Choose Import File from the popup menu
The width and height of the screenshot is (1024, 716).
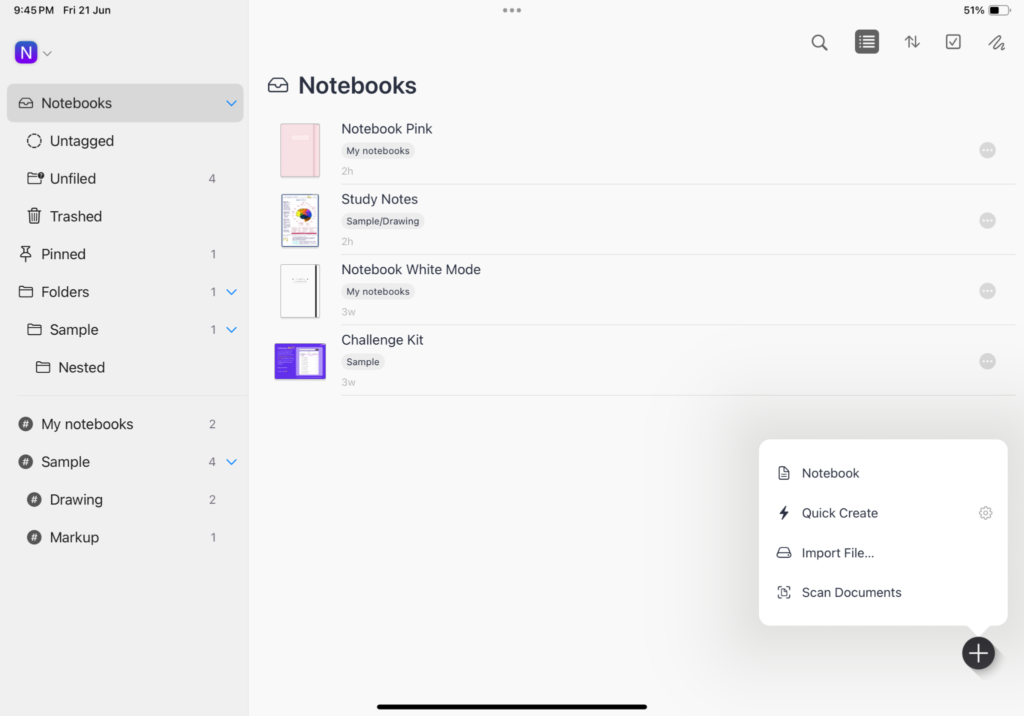click(x=836, y=552)
